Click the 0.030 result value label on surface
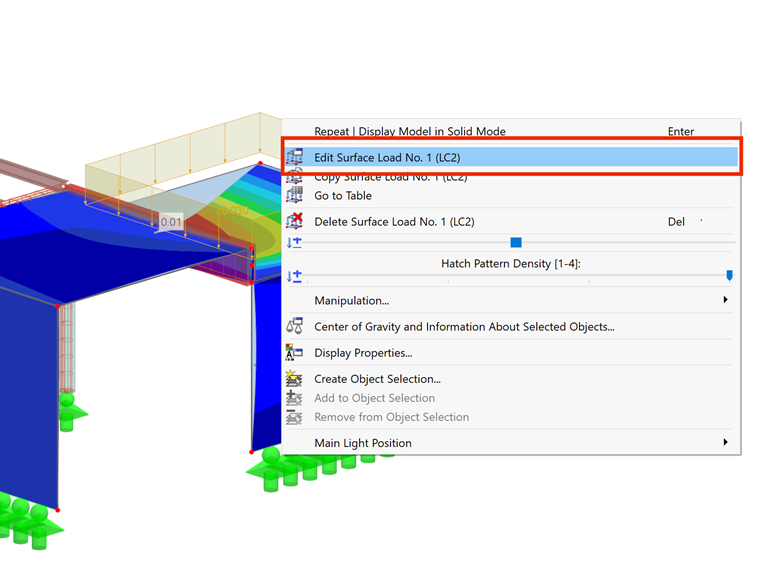The height and width of the screenshot is (570, 760). (x=235, y=210)
